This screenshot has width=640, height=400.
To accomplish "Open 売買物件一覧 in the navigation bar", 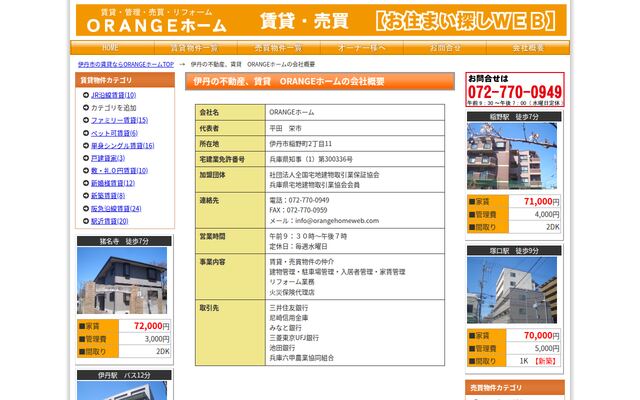I will [x=279, y=48].
